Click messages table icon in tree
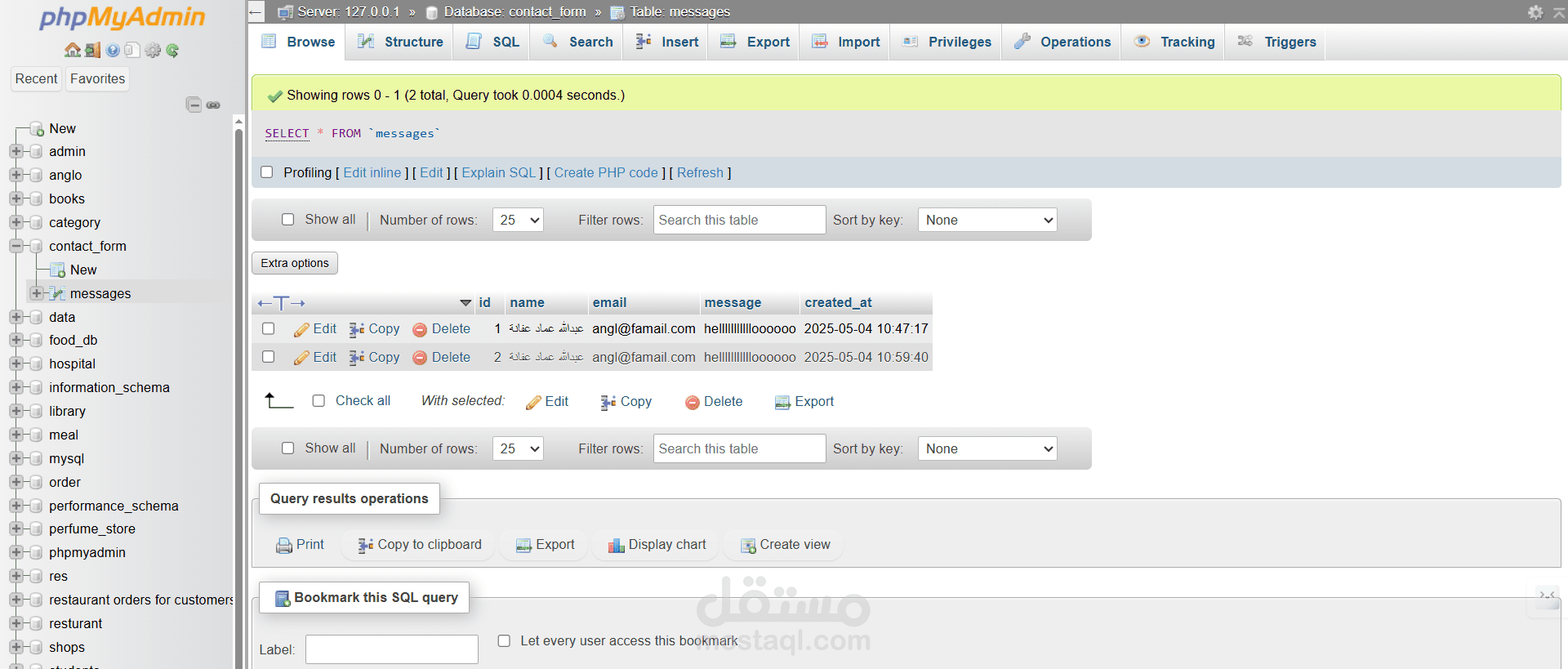This screenshot has width=1568, height=669. (57, 293)
